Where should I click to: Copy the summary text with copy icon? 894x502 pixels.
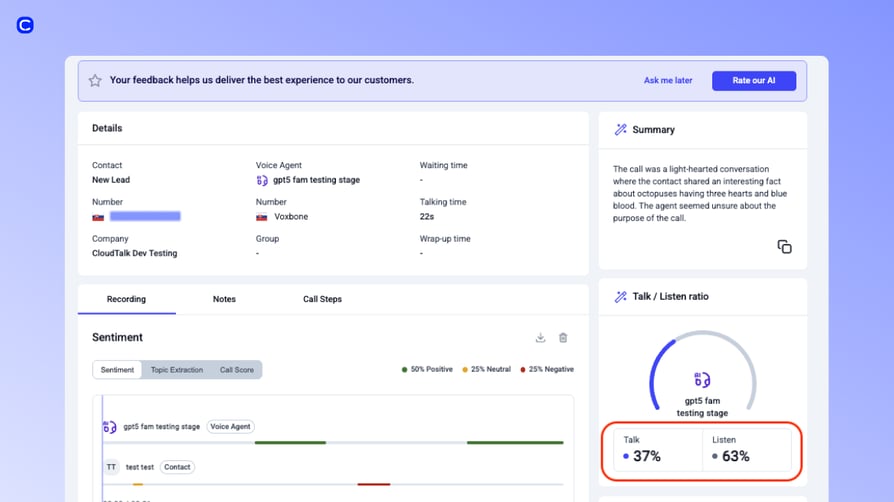(x=785, y=246)
